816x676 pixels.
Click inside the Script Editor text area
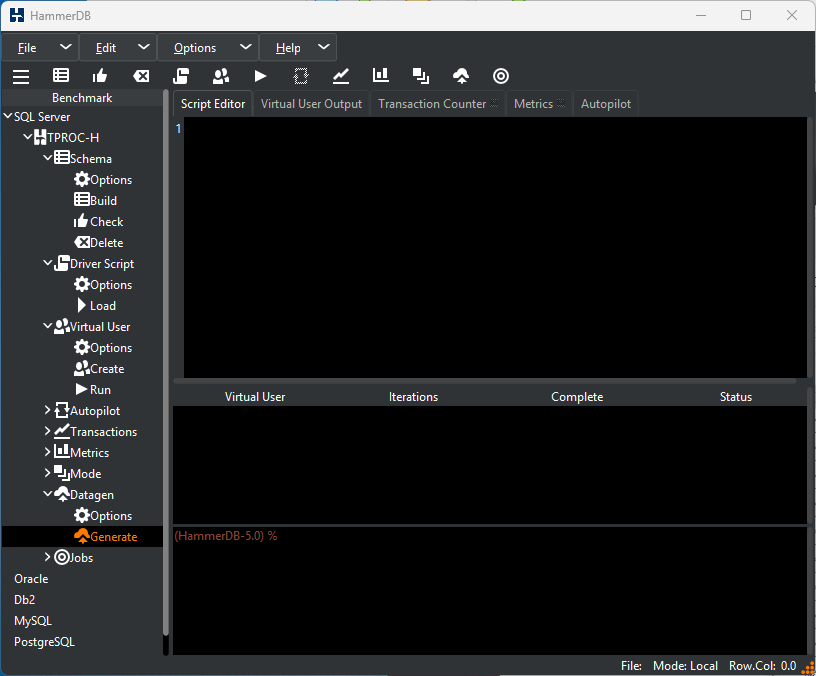(495, 247)
